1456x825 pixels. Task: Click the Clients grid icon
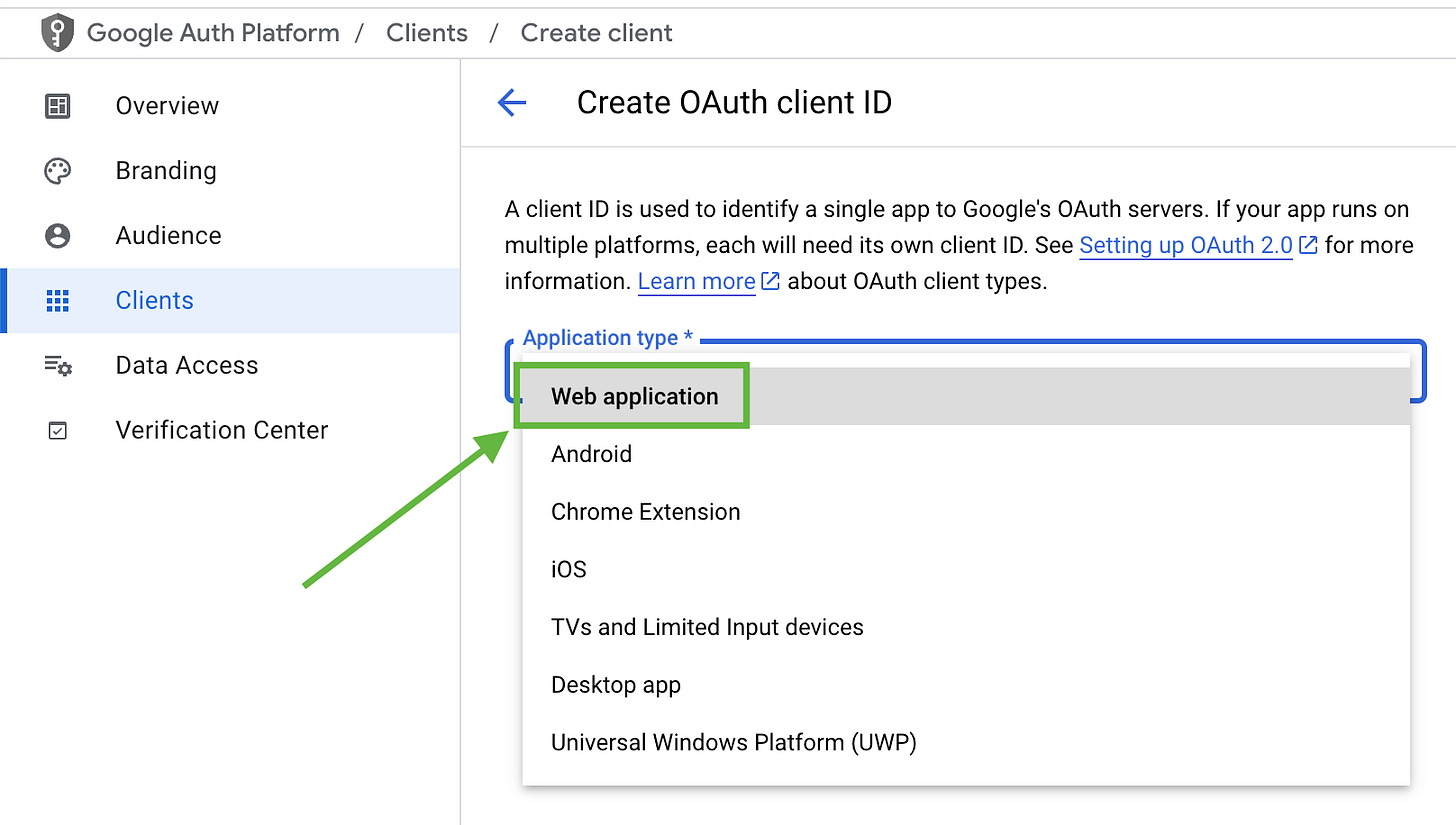pos(58,301)
